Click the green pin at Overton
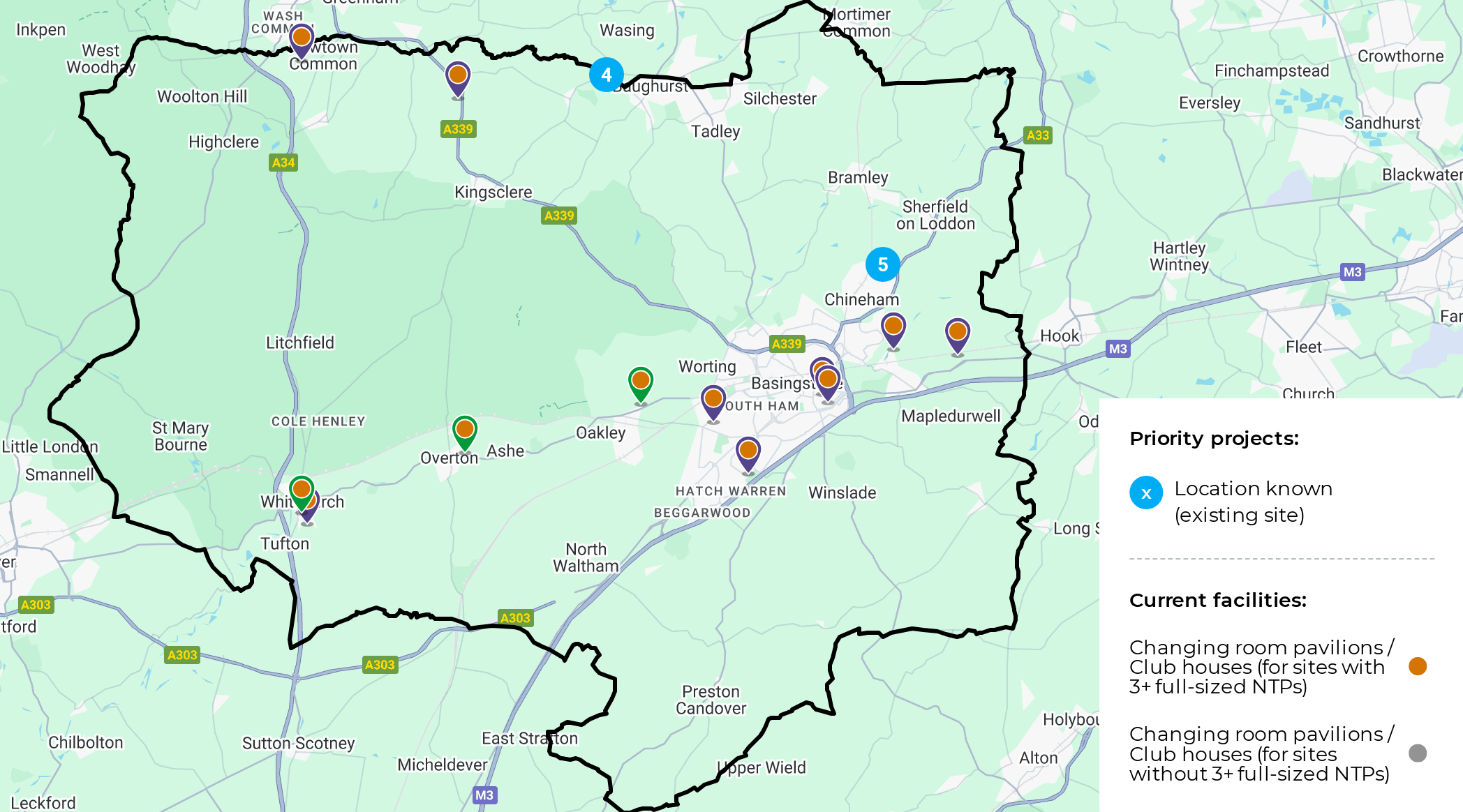The width and height of the screenshot is (1463, 812). pyautogui.click(x=465, y=433)
